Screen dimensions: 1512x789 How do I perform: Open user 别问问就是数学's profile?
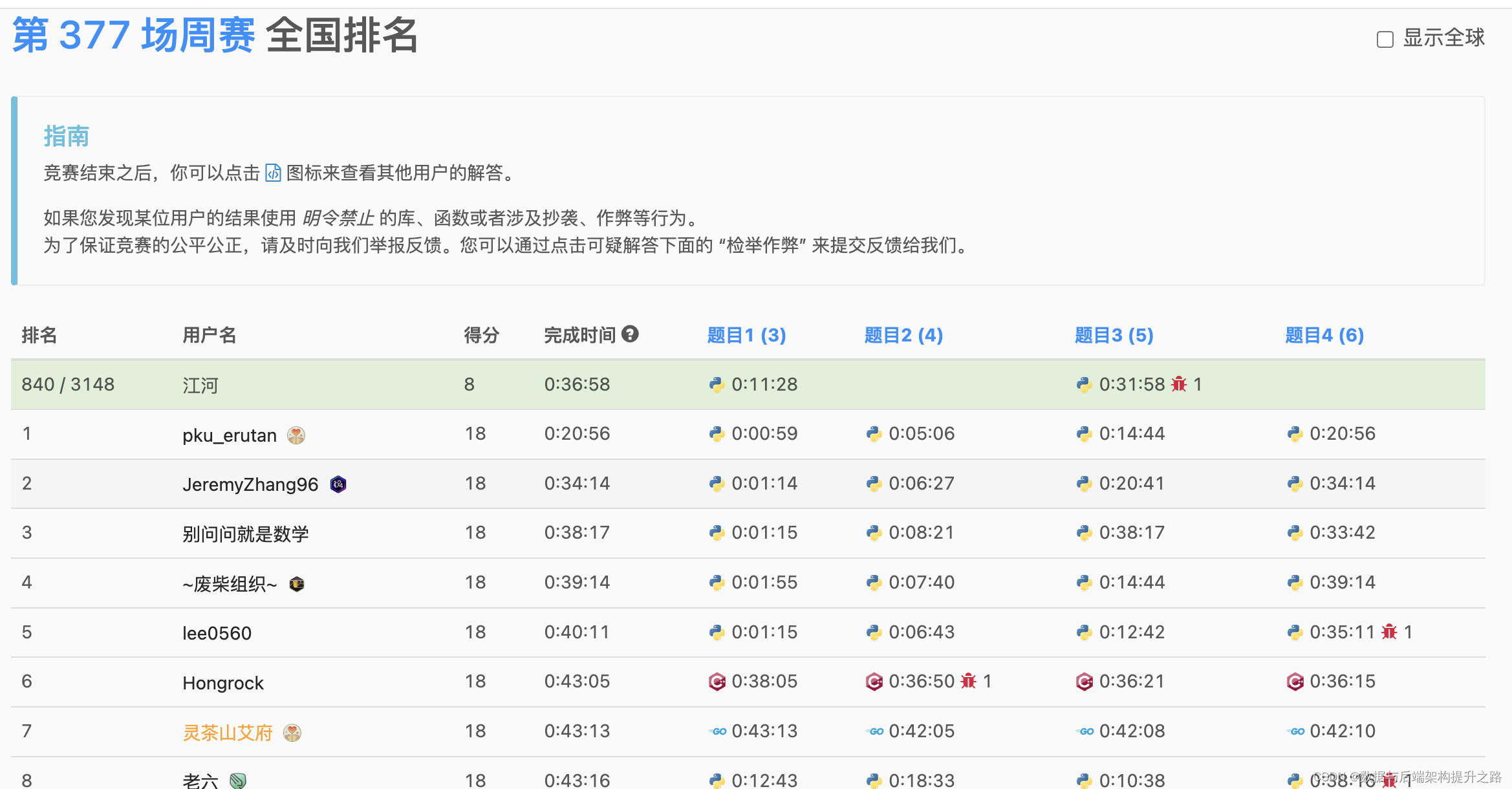point(246,534)
